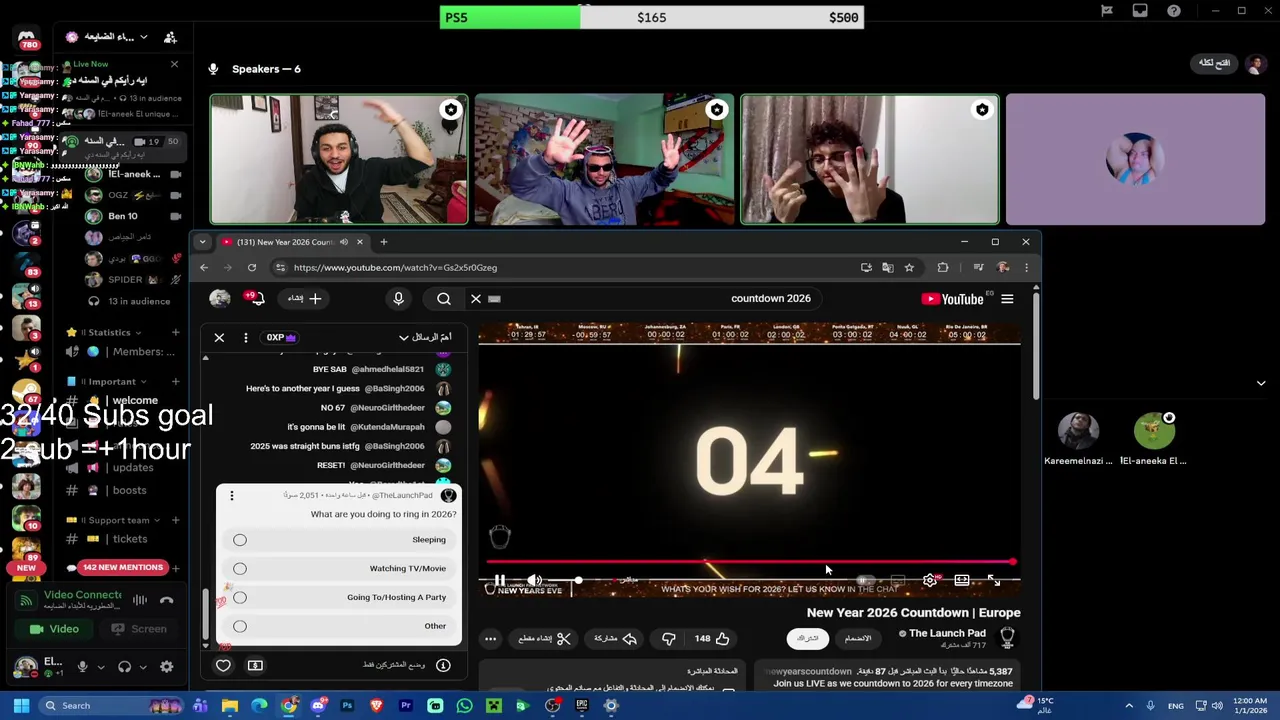Click the Share arrow button under video
The width and height of the screenshot is (1280, 720).
pos(616,638)
